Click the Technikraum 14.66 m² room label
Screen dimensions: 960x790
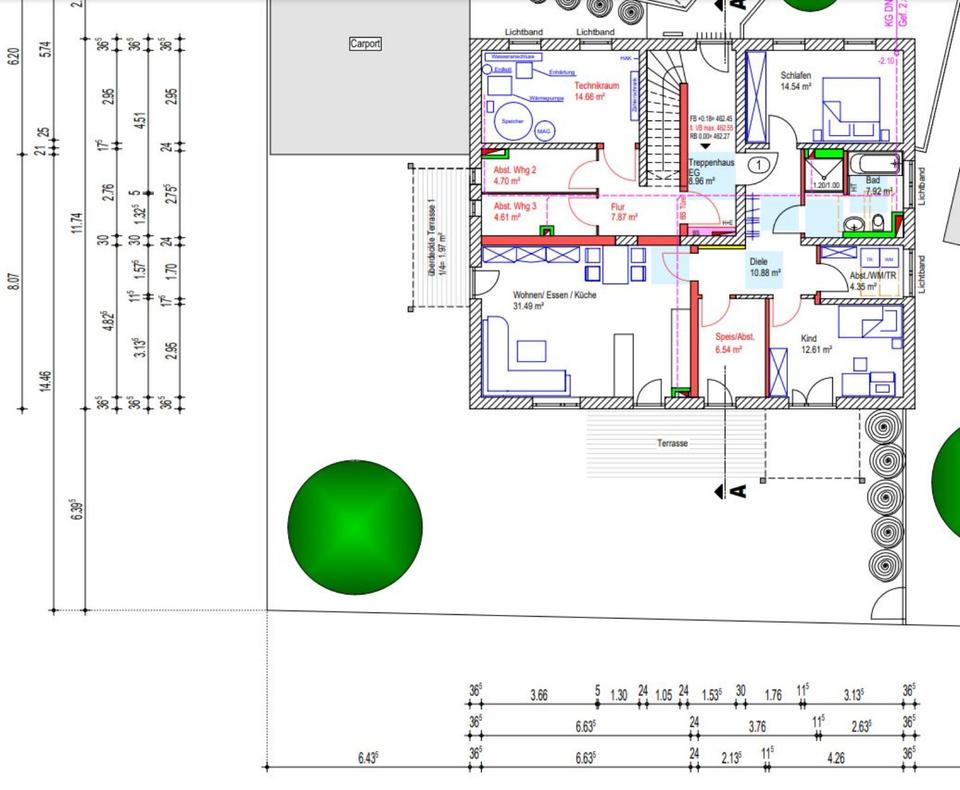tap(597, 92)
